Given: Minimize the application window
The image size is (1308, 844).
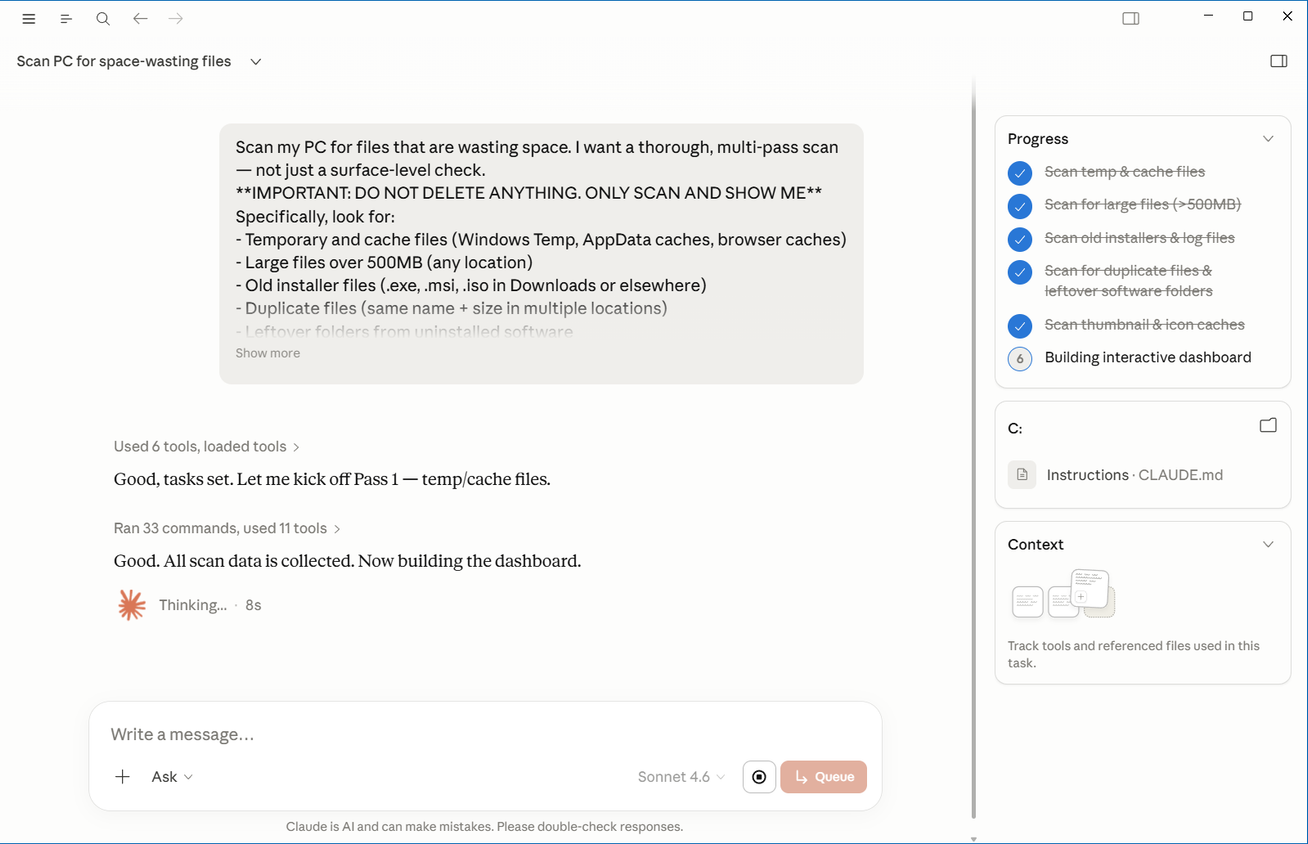Looking at the screenshot, I should point(1208,16).
